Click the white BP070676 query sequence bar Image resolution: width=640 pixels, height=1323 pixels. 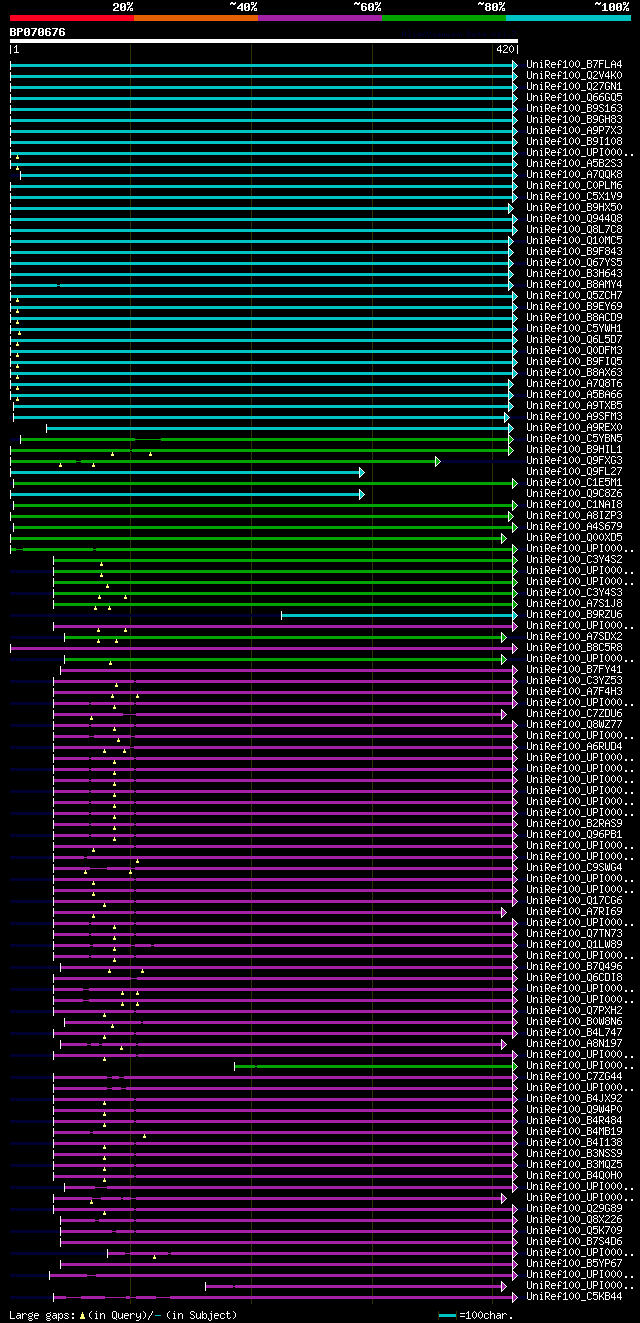[x=263, y=41]
